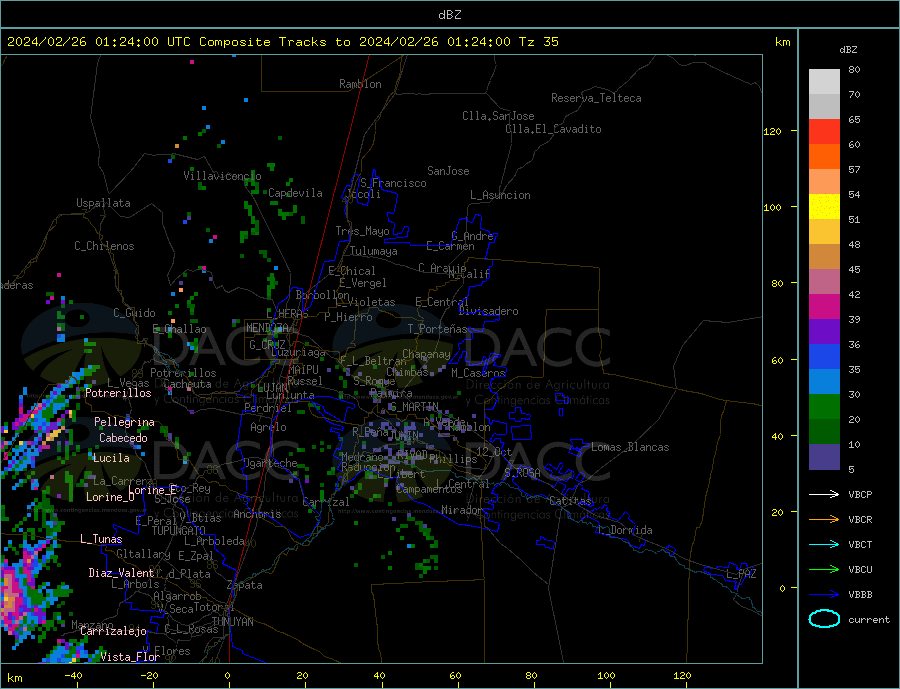900x689 pixels.
Task: Click the dBZ title at the top
Action: coord(449,15)
